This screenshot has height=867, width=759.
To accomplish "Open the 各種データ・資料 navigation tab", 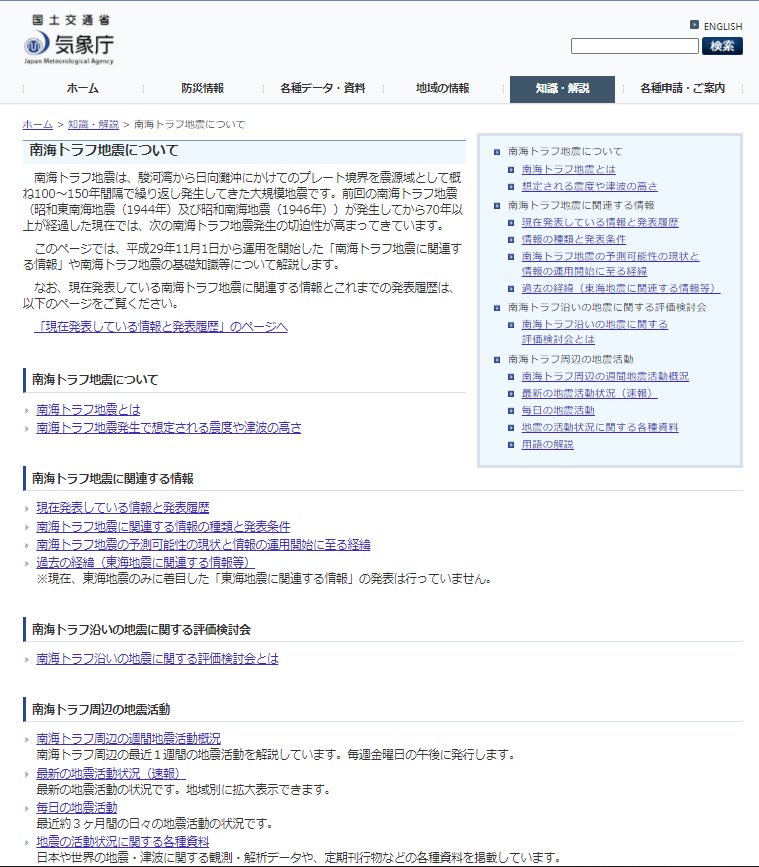I will tap(323, 88).
